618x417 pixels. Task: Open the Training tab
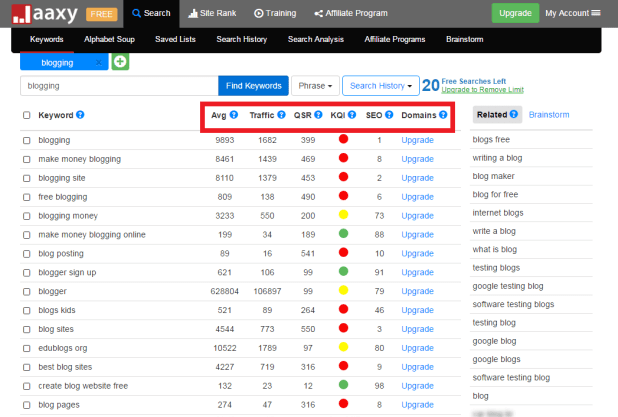pyautogui.click(x=275, y=13)
